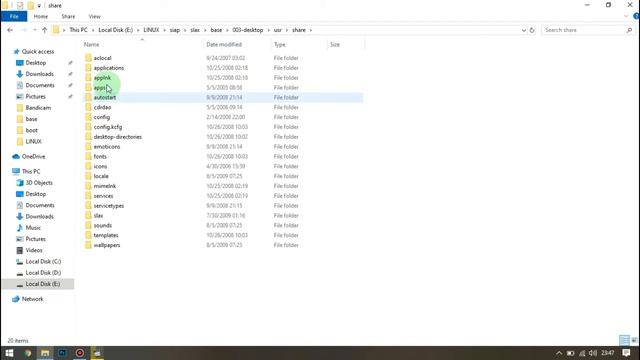Go up one folder level
The width and height of the screenshot is (640, 360).
tap(44, 30)
